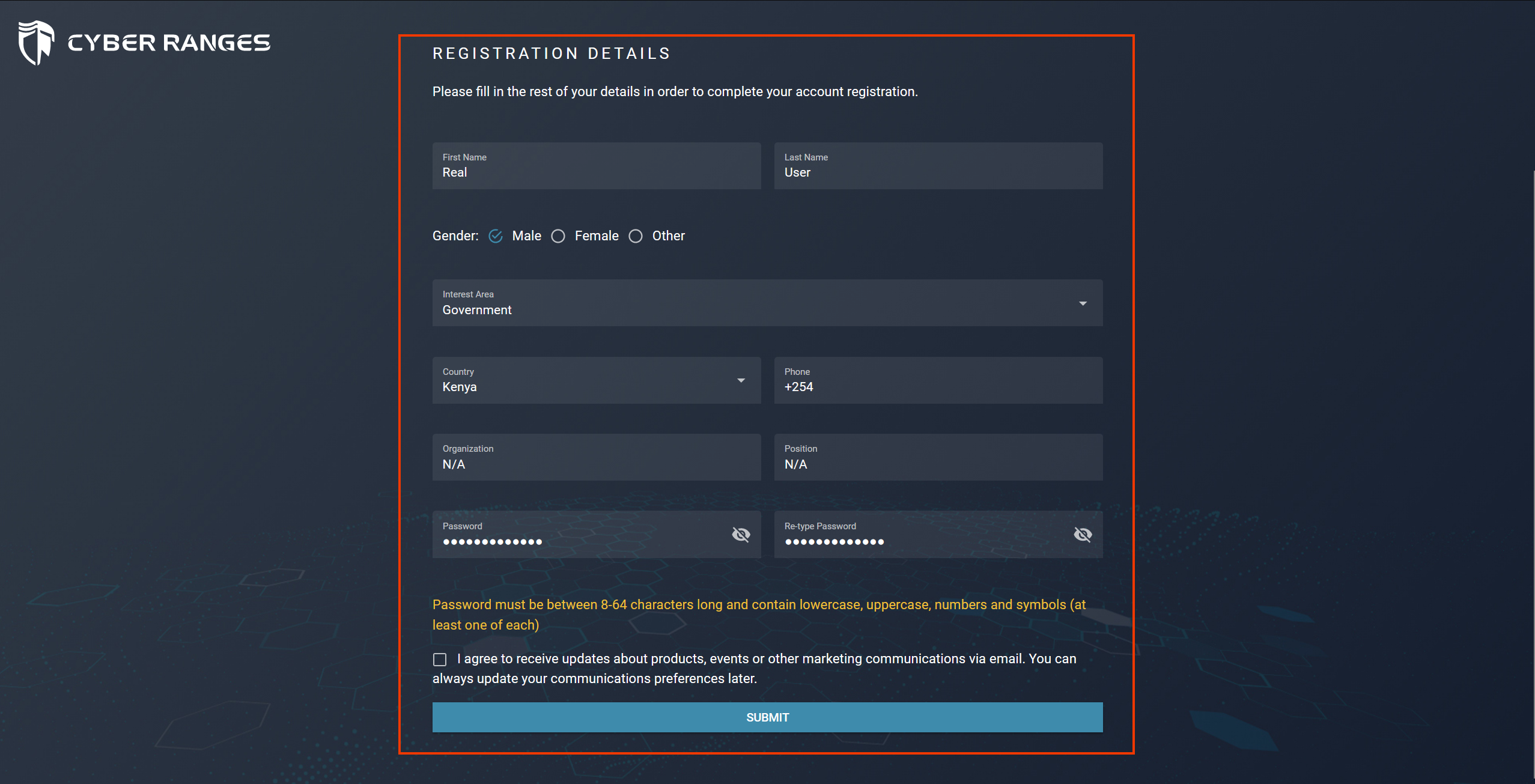Open the Interest Area dropdown
1535x784 pixels.
[x=1083, y=303]
